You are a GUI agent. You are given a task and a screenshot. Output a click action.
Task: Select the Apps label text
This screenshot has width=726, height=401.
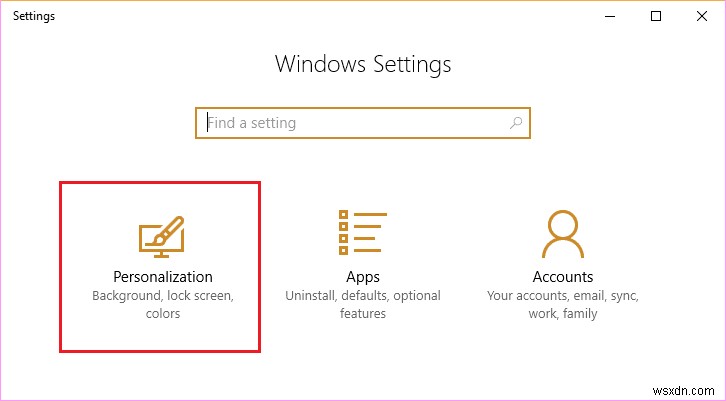(x=362, y=277)
